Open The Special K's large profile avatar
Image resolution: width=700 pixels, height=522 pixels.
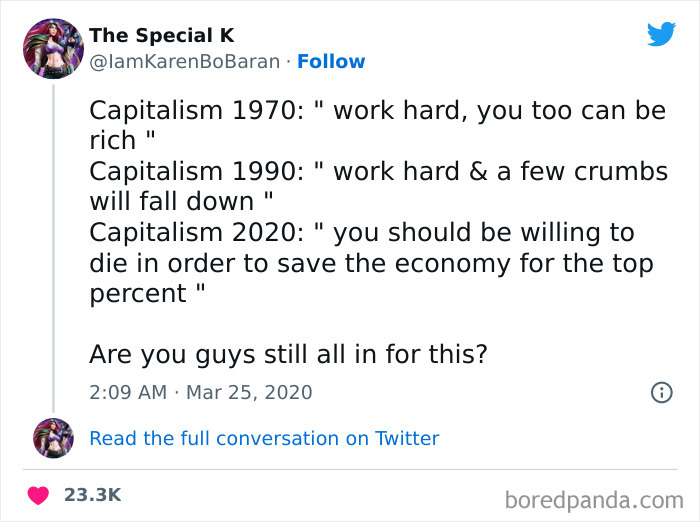(53, 49)
